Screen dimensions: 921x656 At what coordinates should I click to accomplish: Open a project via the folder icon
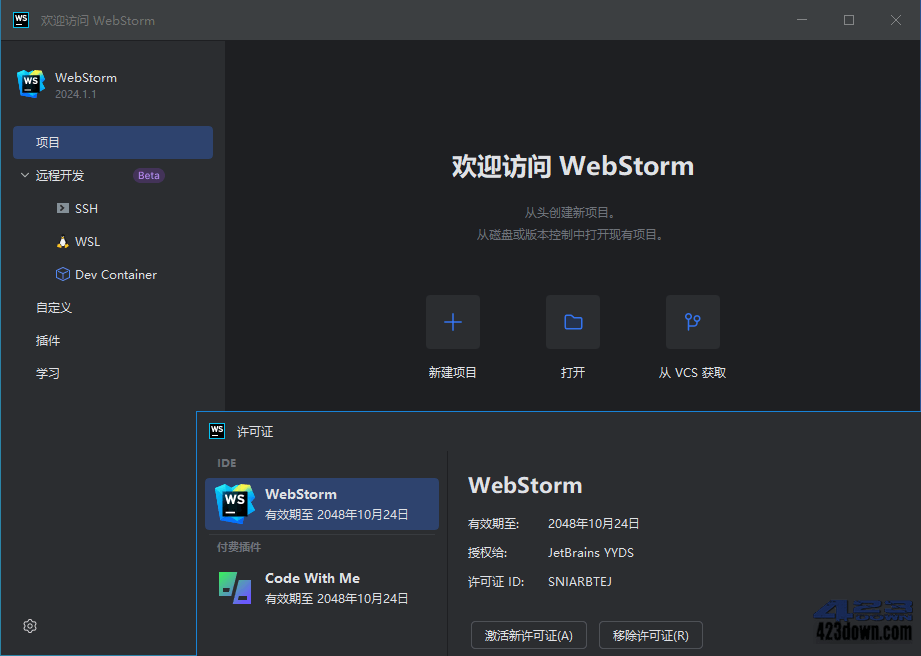[572, 322]
